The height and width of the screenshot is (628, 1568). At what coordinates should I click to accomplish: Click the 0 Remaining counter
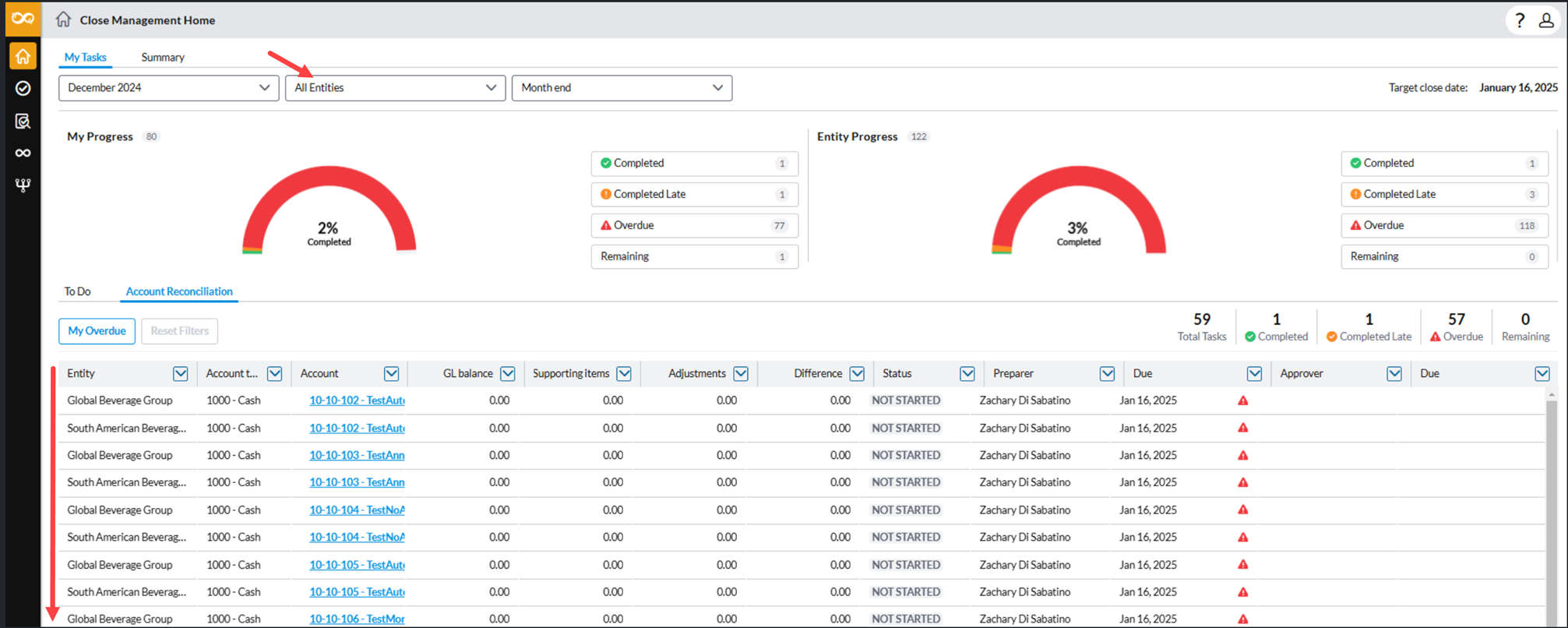pyautogui.click(x=1525, y=327)
